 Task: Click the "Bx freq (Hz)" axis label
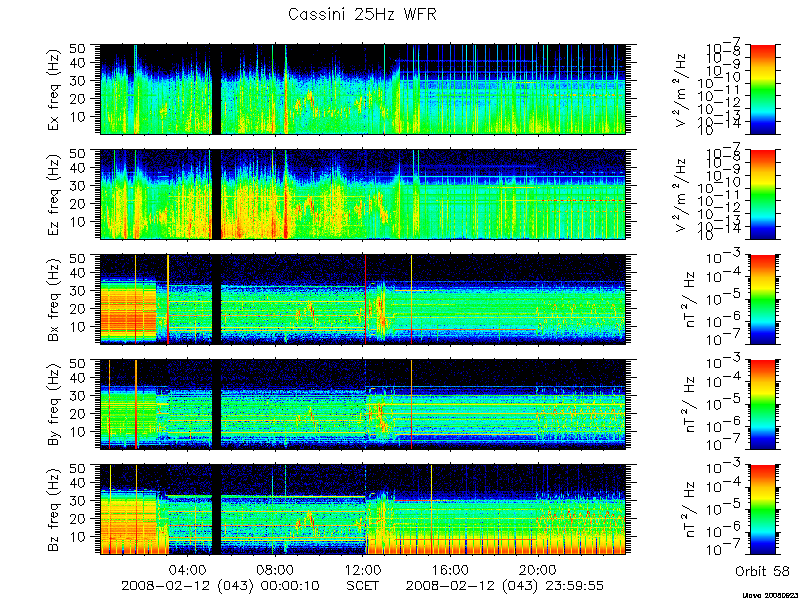point(55,299)
